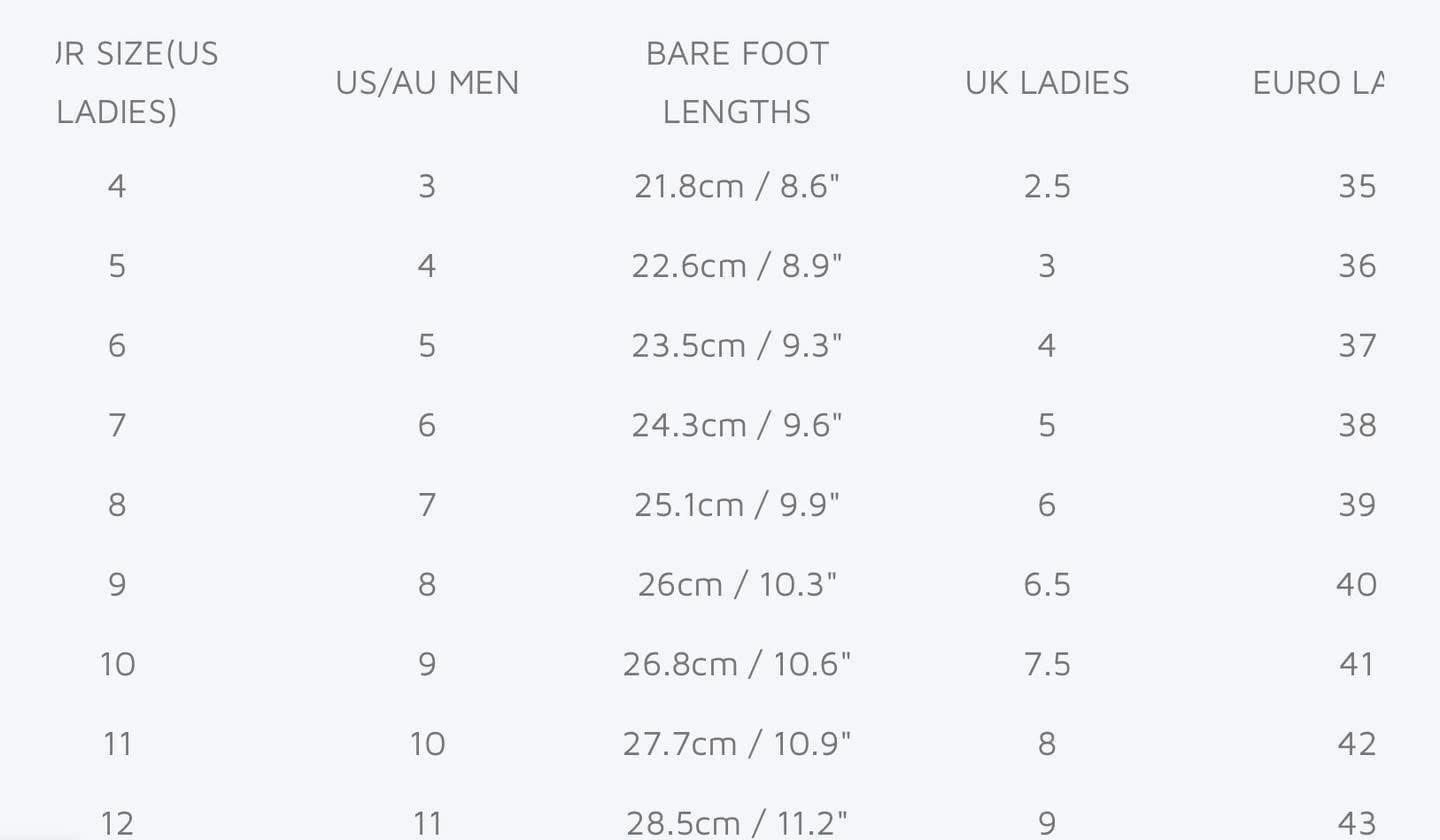Choose the 27.7cm / 10.9" foot length cell
The width and height of the screenshot is (1440, 840).
pos(737,744)
